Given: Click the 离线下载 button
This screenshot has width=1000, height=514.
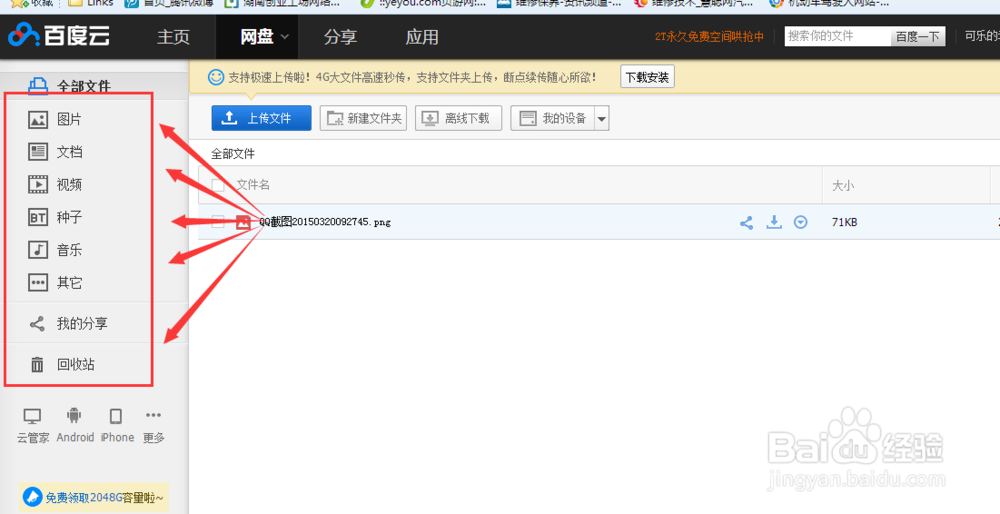Looking at the screenshot, I should pos(459,118).
